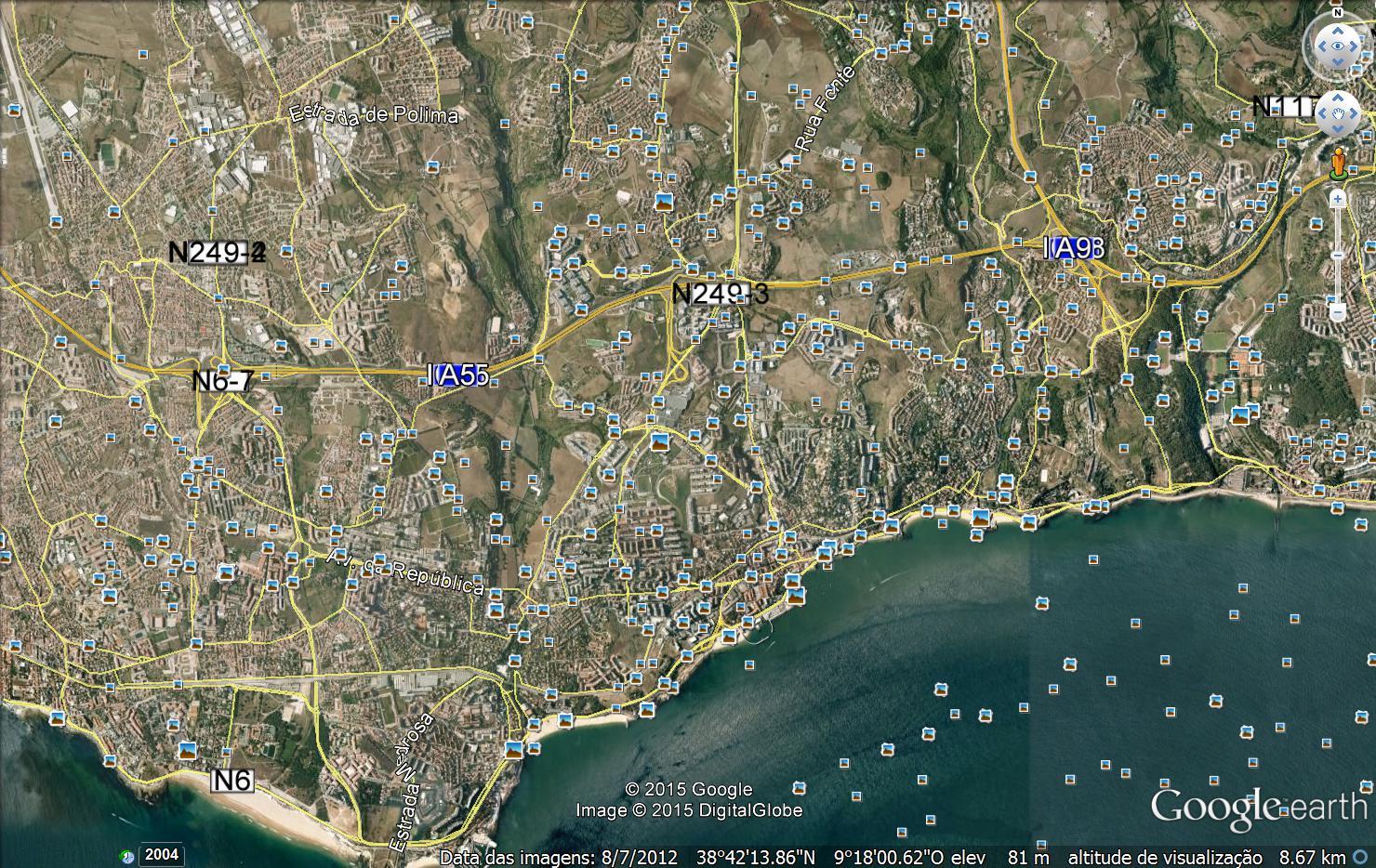
Task: Rotate view right with the look joystick arrow
Action: 1356,45
